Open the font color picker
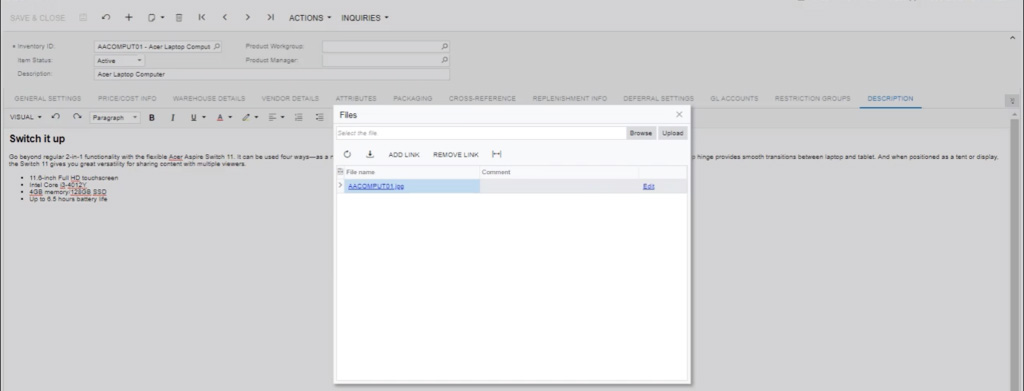1024x391 pixels. point(224,117)
